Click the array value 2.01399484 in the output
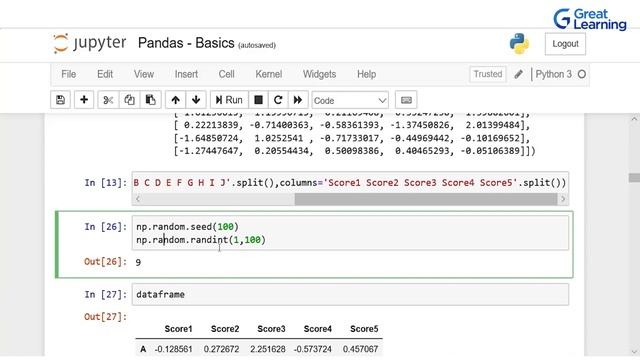The width and height of the screenshot is (640, 360). tap(492, 125)
